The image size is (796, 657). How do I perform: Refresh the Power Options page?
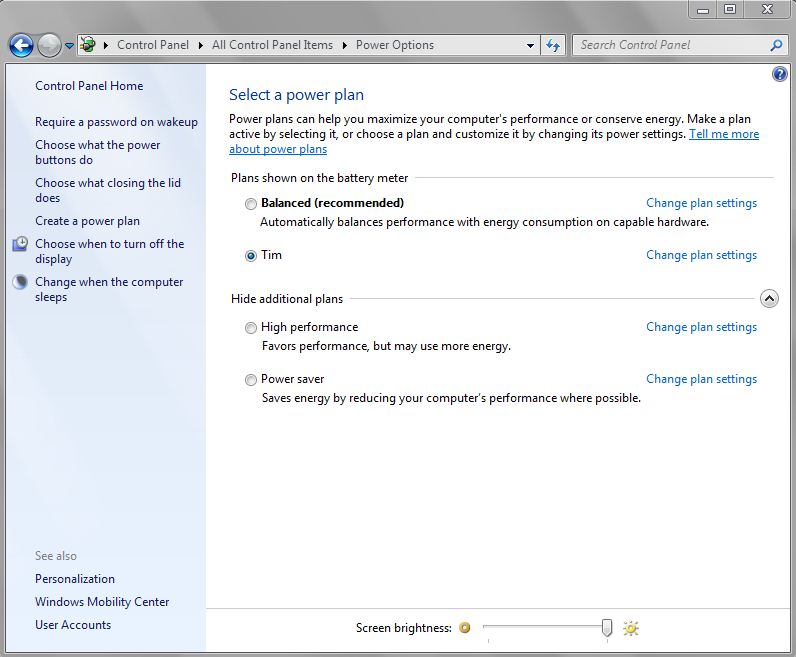pyautogui.click(x=553, y=45)
